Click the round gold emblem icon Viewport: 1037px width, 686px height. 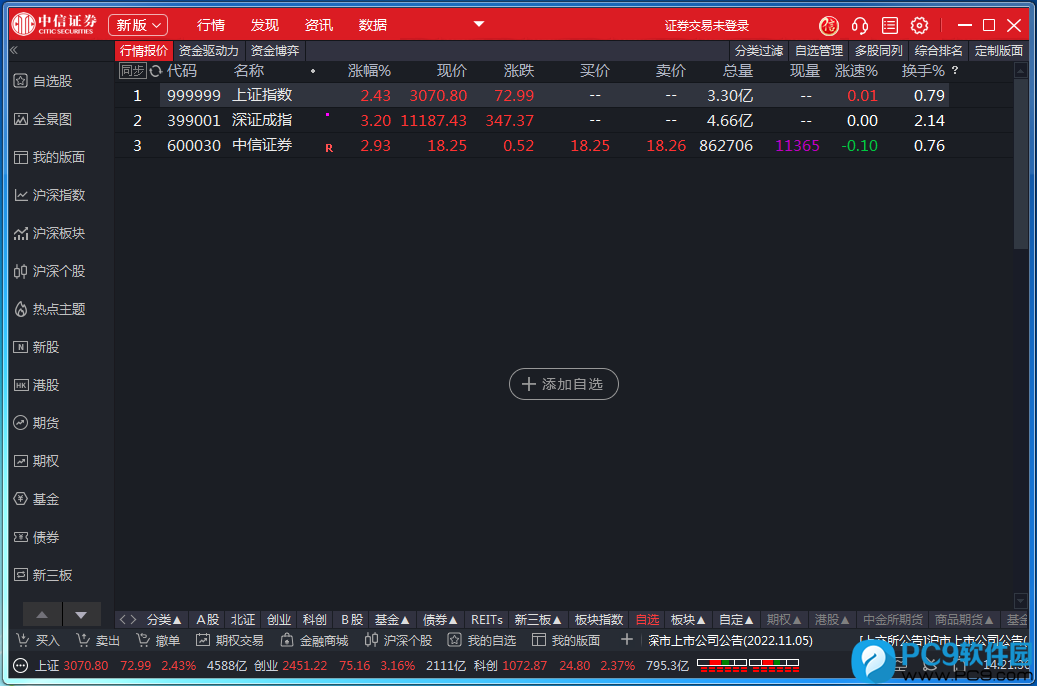(829, 26)
